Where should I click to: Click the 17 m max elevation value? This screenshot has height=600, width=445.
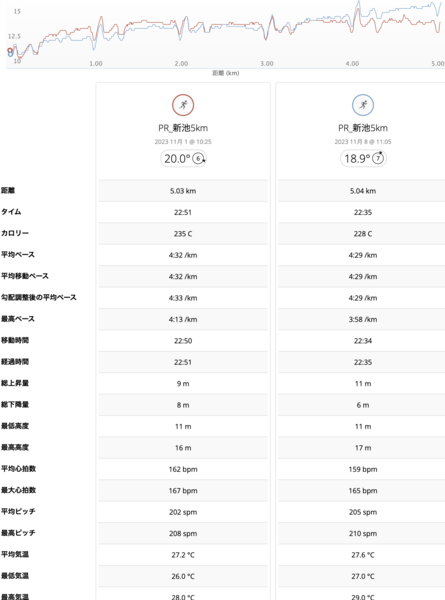tap(363, 448)
